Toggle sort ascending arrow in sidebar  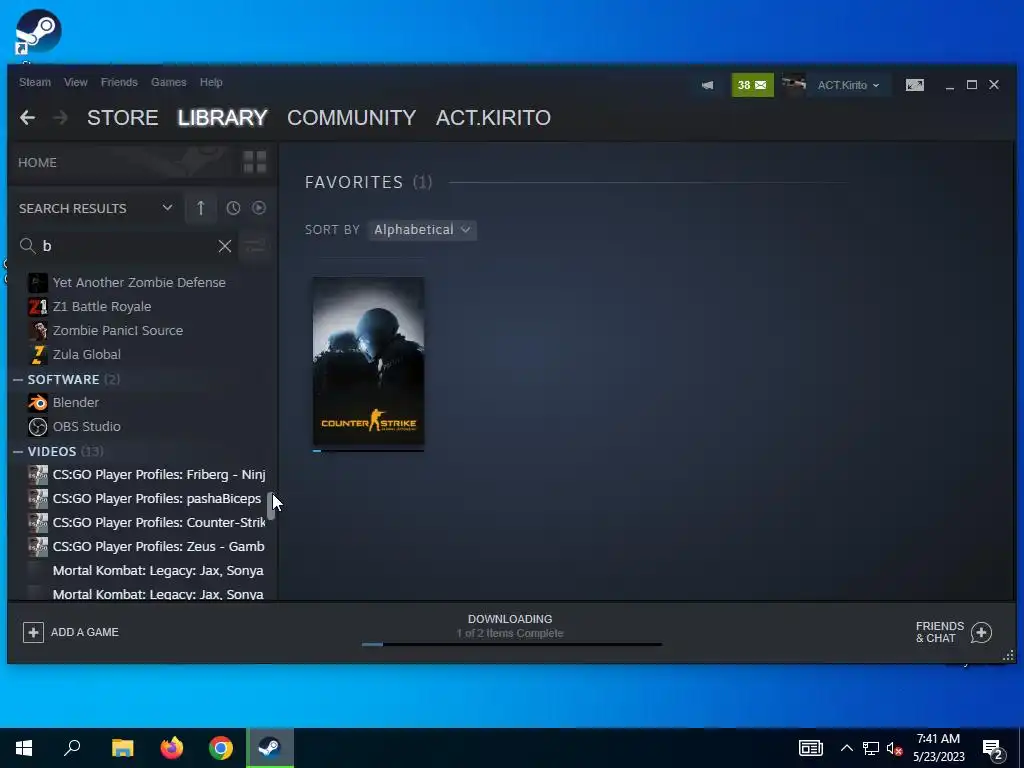(x=200, y=208)
